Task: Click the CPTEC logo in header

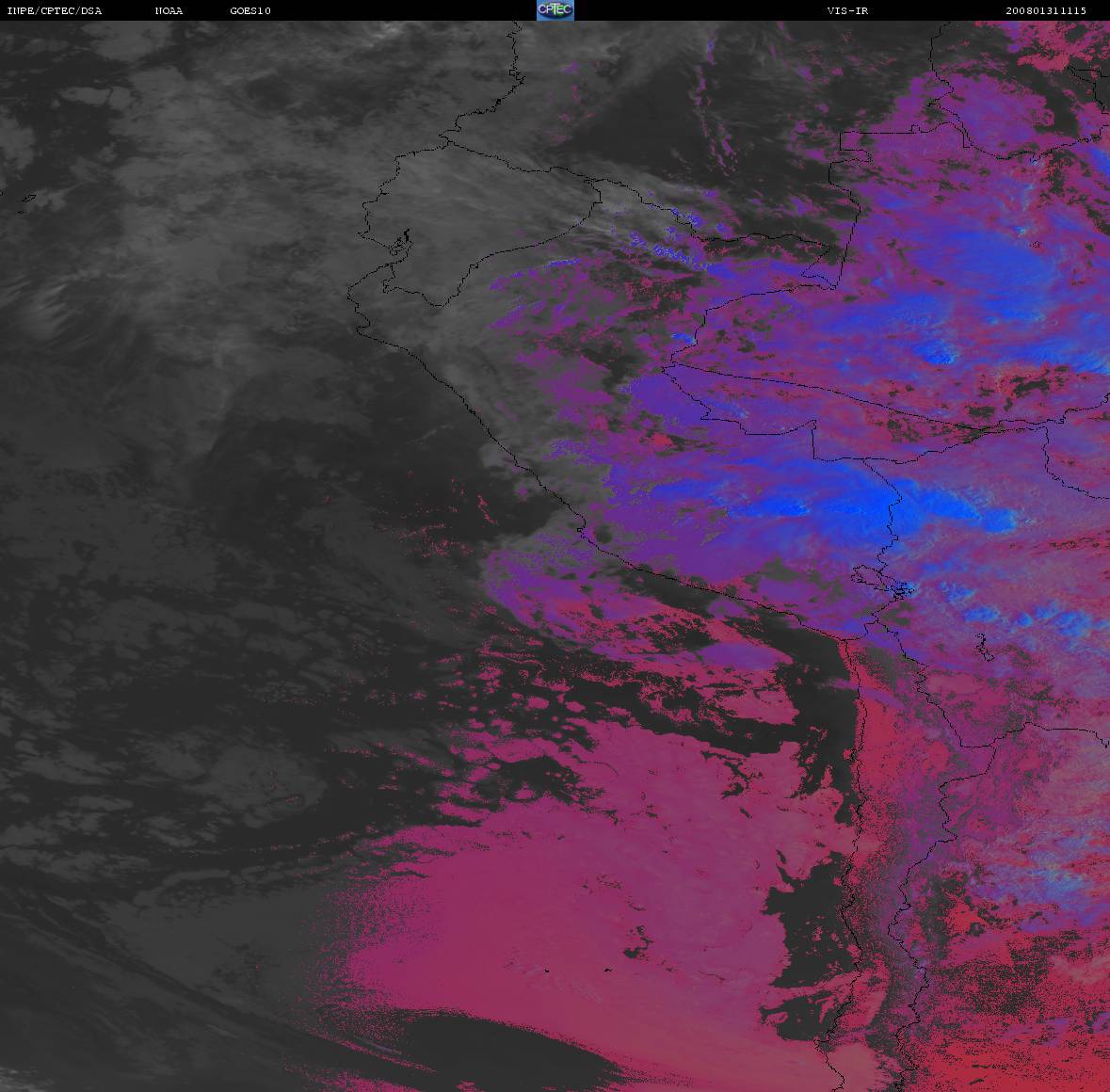Action: [x=555, y=10]
